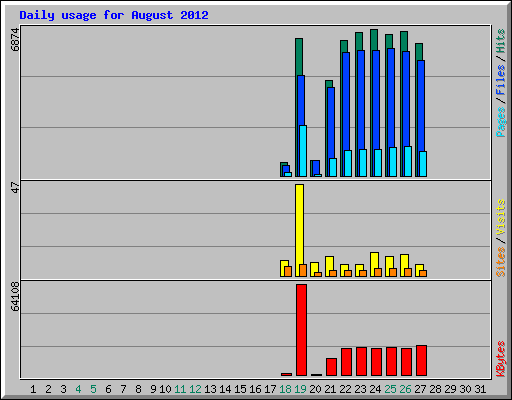The height and width of the screenshot is (400, 512).
Task: Click the green day 25 axis label
Action: coord(390,389)
